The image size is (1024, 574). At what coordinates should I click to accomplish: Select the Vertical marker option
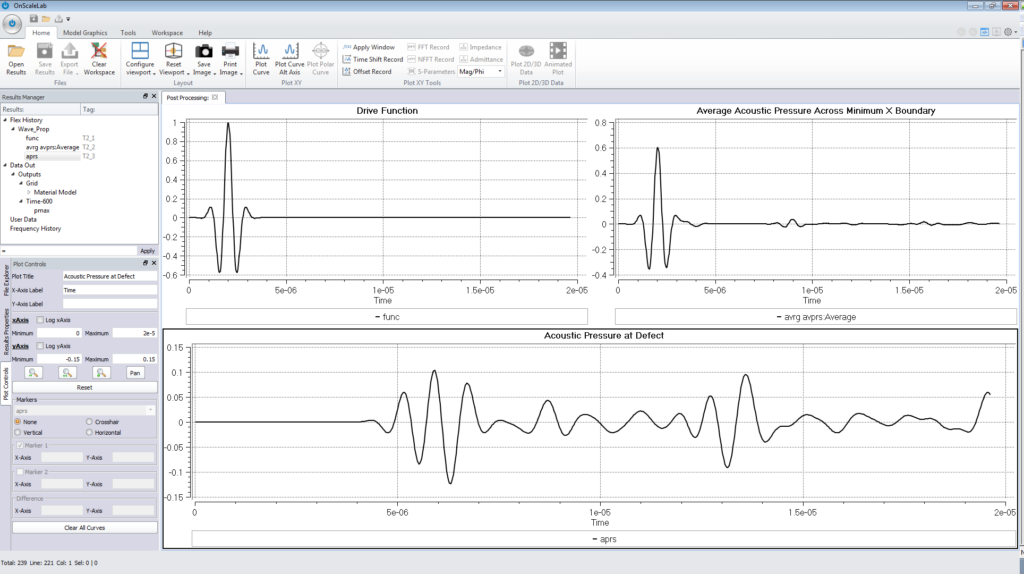(18, 432)
